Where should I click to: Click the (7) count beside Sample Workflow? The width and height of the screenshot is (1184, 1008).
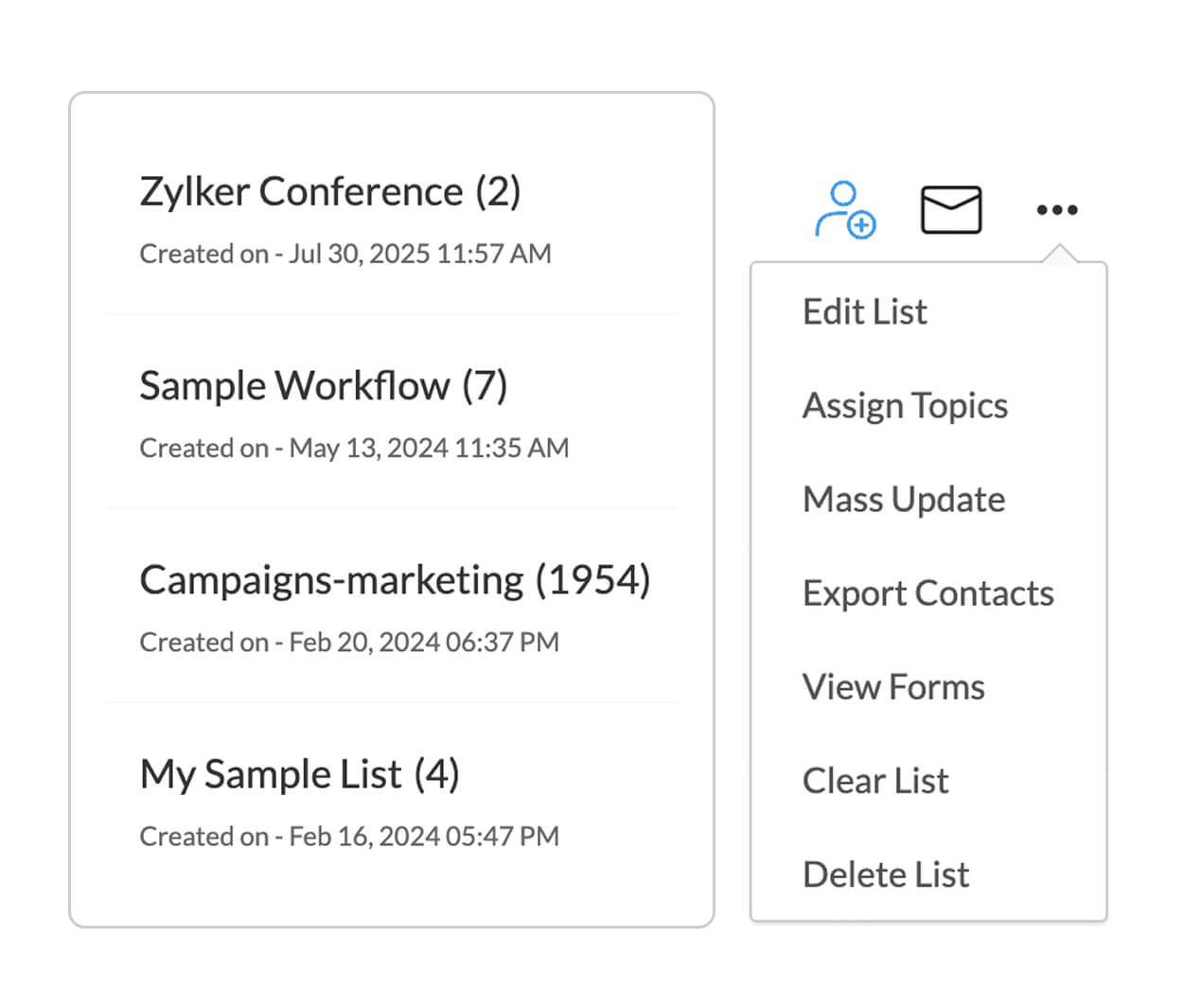point(485,385)
